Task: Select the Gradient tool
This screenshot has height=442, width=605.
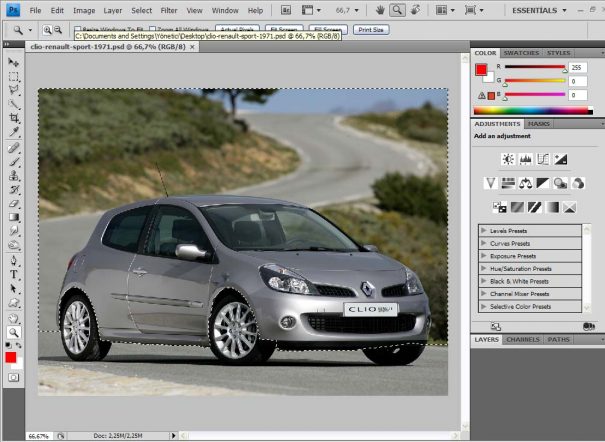Action: (14, 217)
